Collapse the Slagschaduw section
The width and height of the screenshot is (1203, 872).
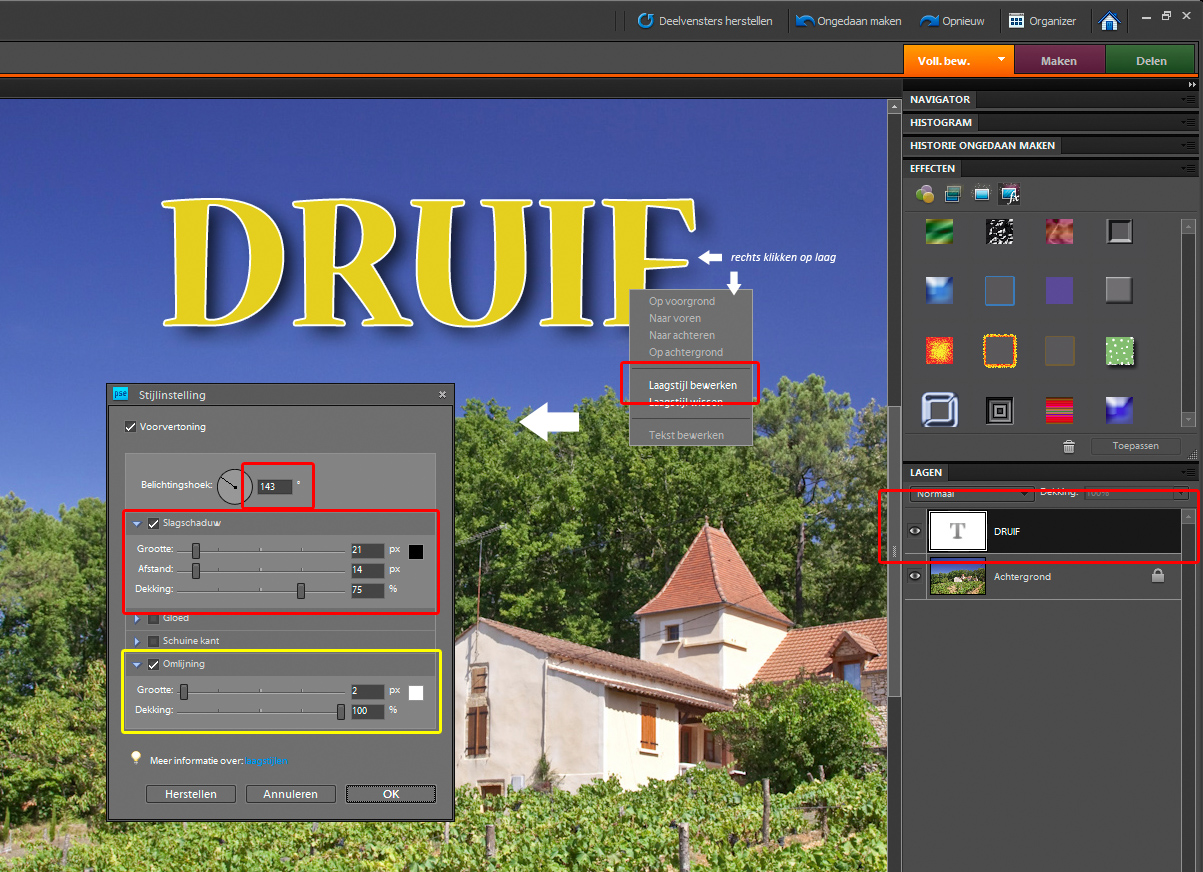tap(137, 523)
